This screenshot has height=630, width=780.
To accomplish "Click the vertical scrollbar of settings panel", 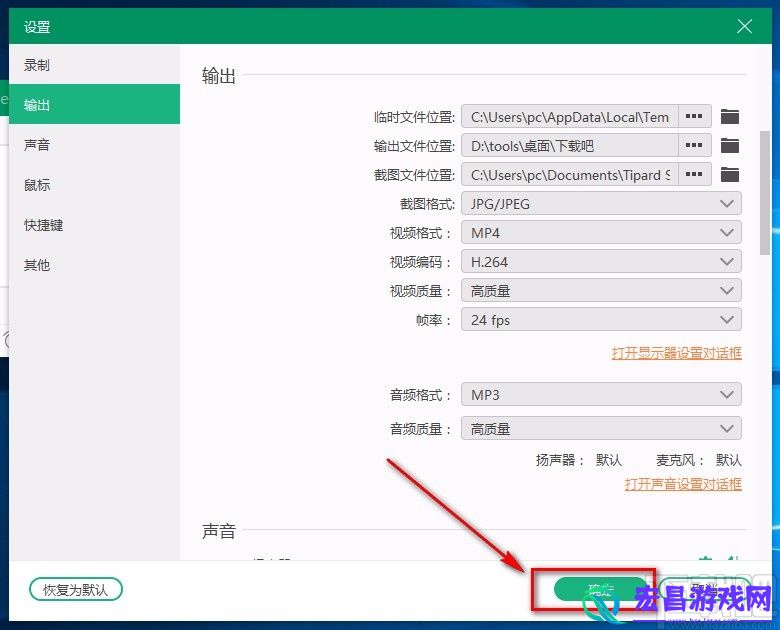I will (765, 193).
